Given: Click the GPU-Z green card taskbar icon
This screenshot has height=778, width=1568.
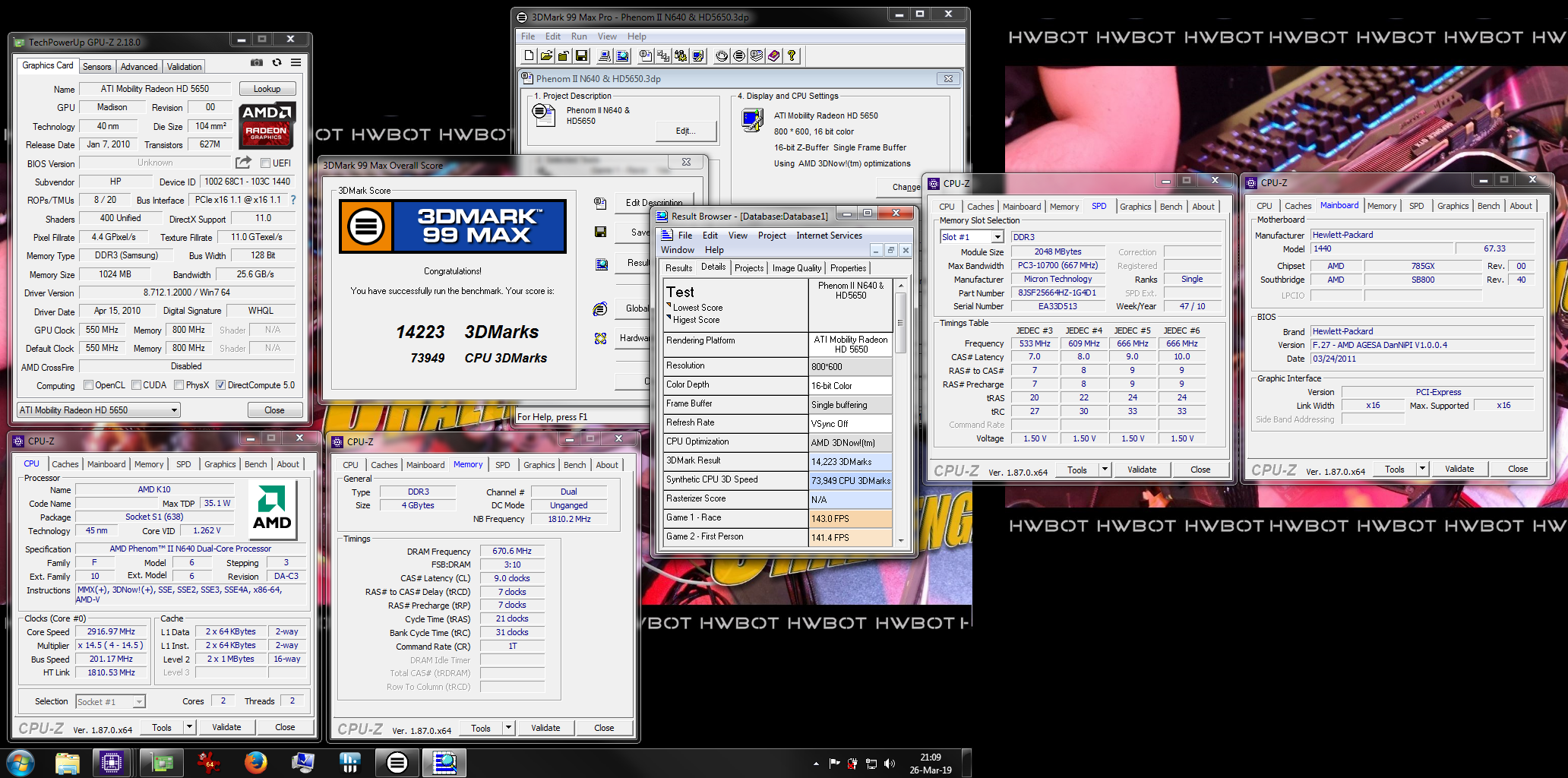Looking at the screenshot, I should pos(161,762).
